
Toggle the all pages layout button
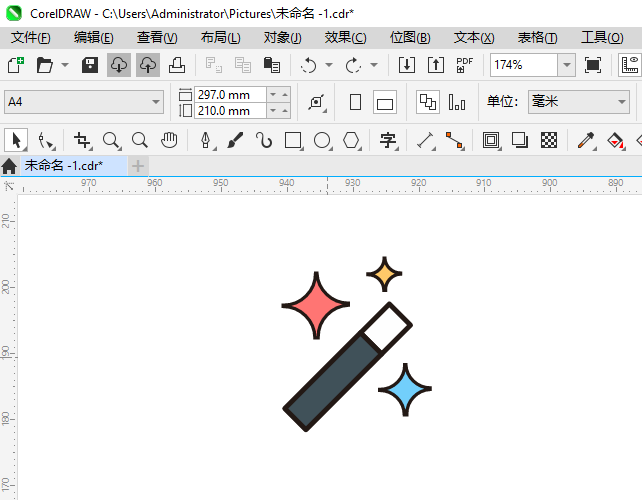[428, 102]
